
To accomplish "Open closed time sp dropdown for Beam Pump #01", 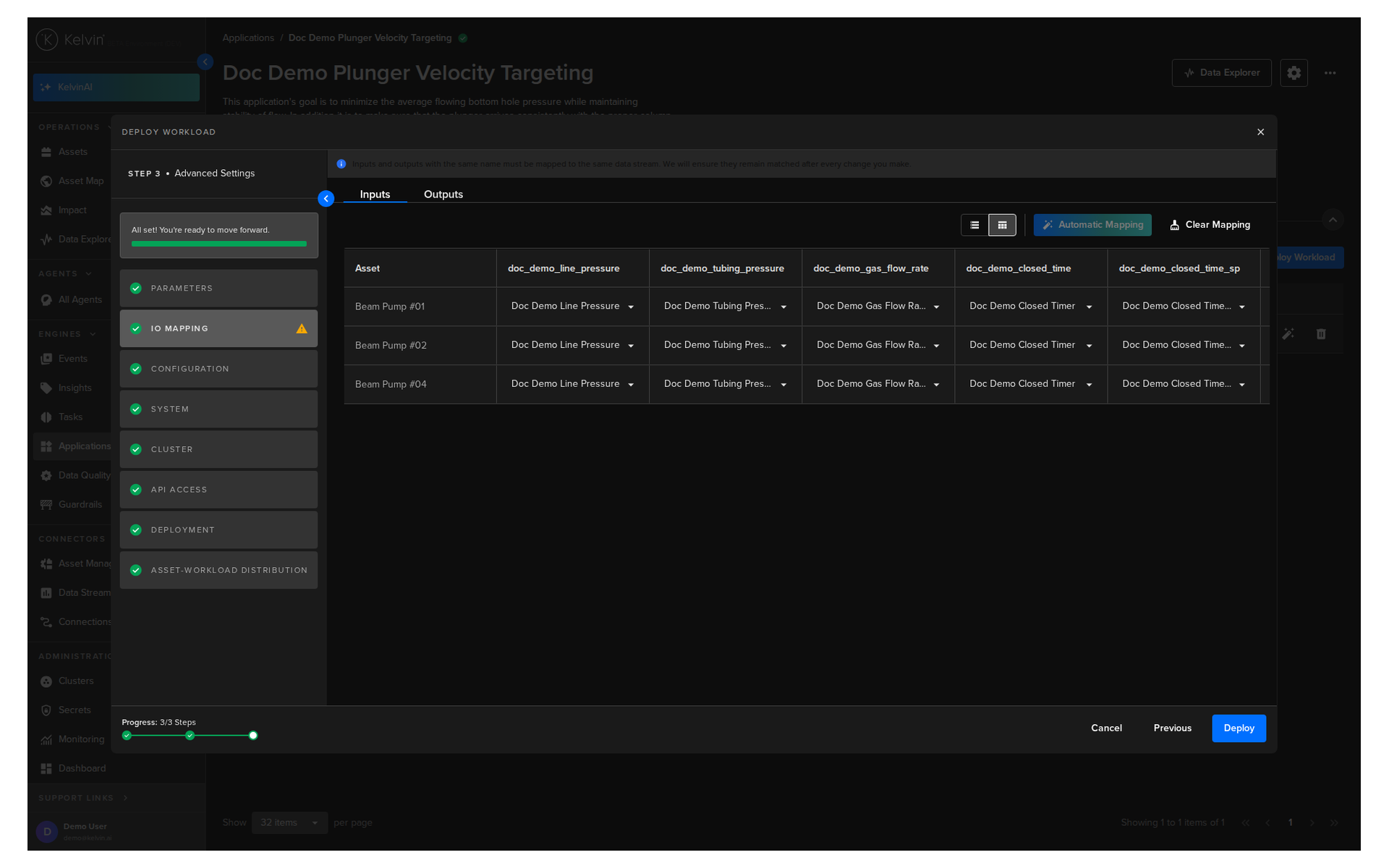I will tap(1183, 306).
